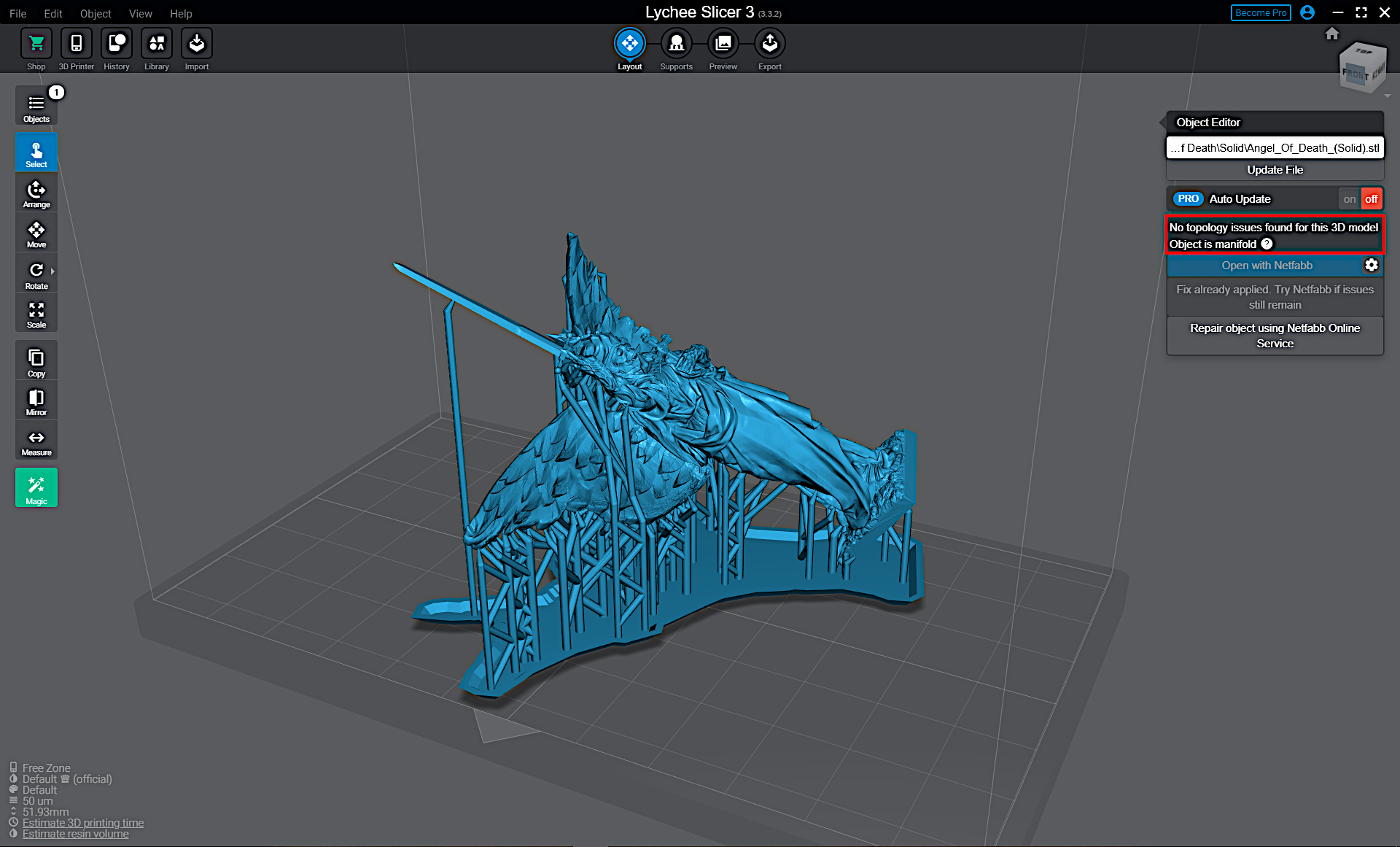
Task: Select the Mirror tool
Action: click(x=36, y=400)
